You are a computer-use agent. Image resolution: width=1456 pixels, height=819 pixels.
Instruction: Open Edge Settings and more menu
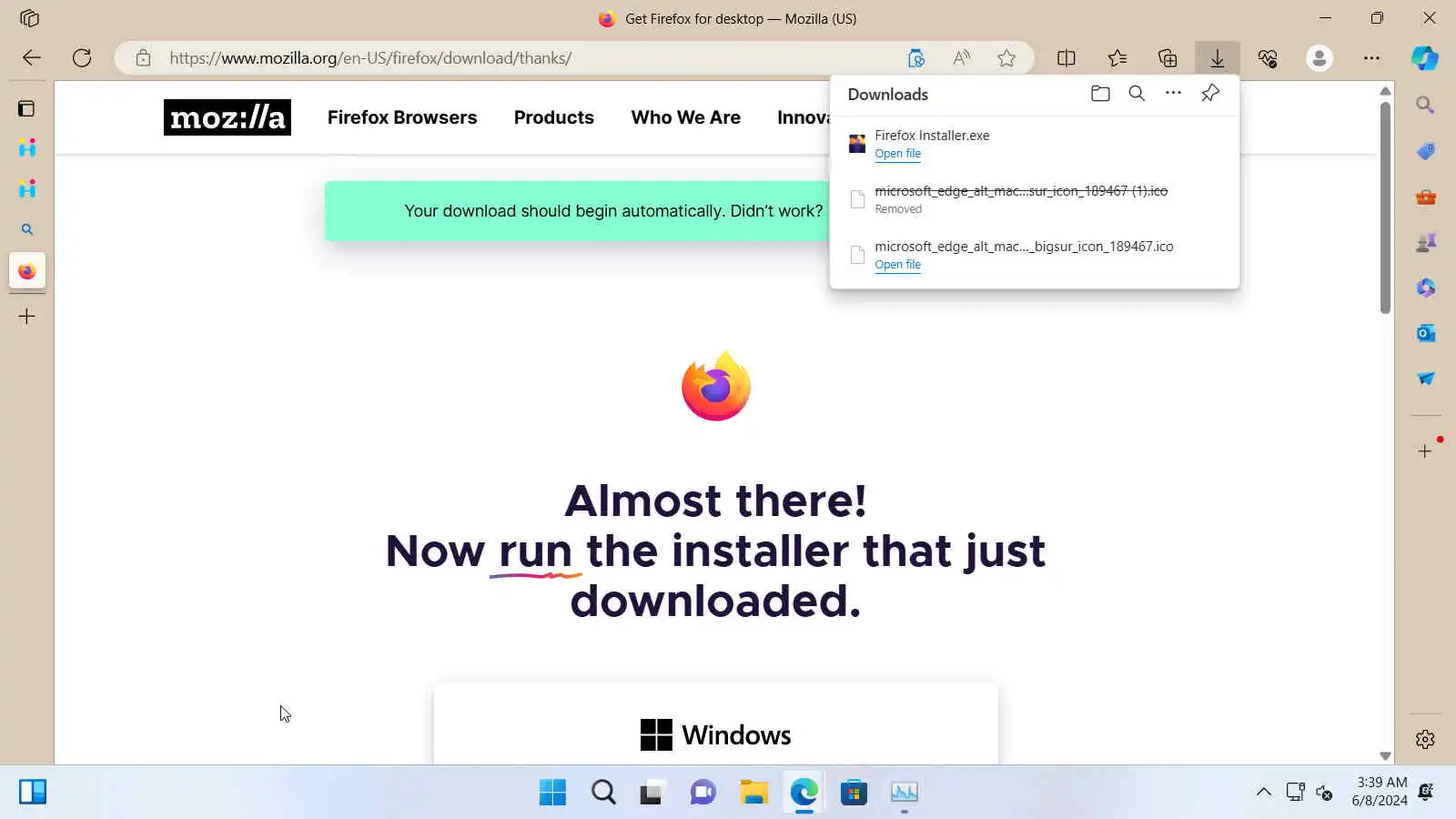(x=1371, y=58)
